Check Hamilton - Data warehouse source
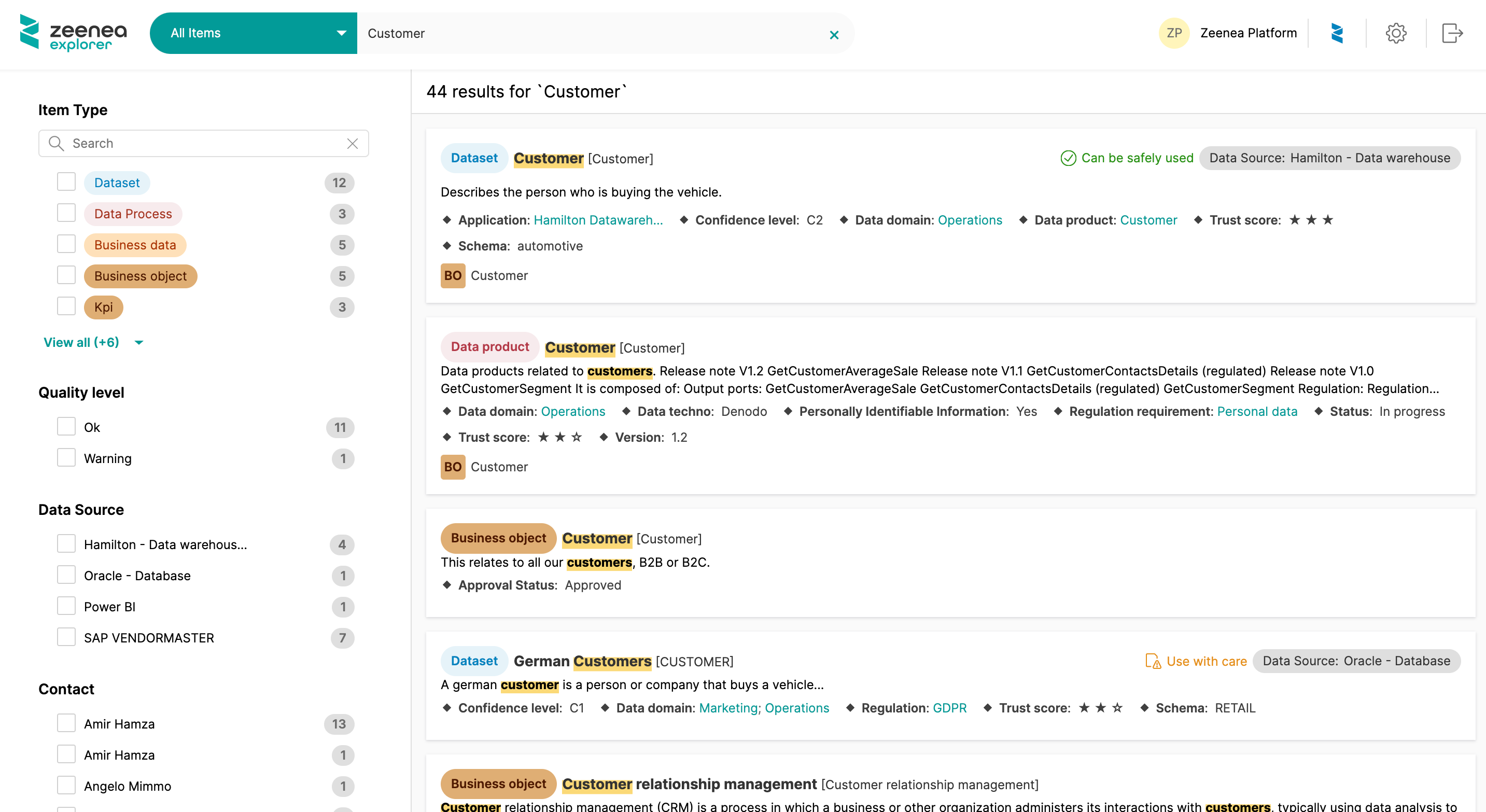The width and height of the screenshot is (1486, 812). 66,543
